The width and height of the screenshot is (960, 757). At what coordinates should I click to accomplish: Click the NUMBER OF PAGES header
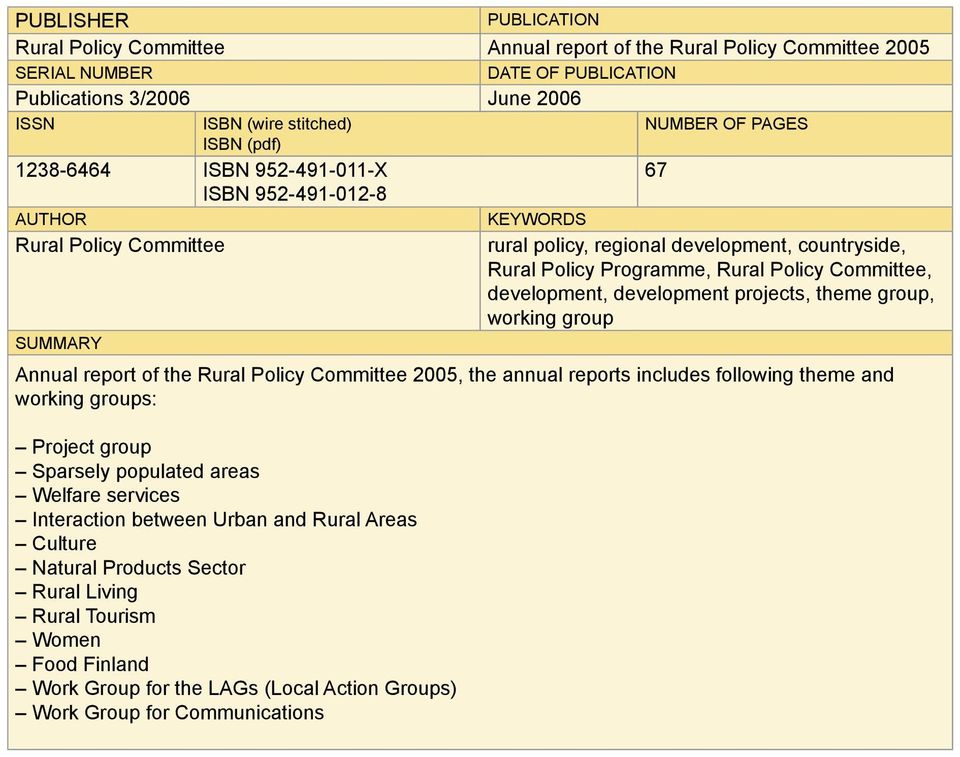(795, 134)
